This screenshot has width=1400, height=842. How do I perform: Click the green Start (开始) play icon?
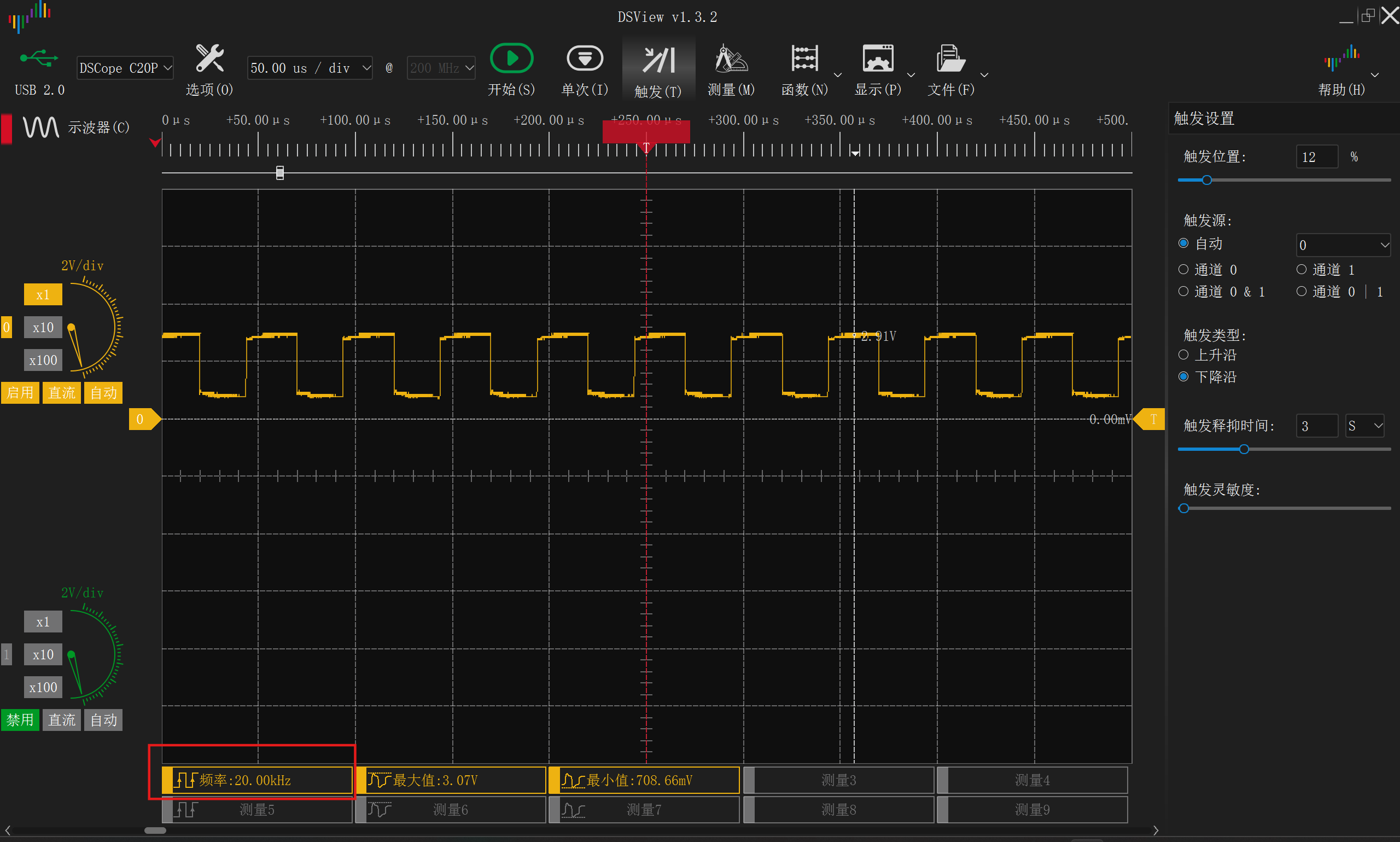click(511, 59)
